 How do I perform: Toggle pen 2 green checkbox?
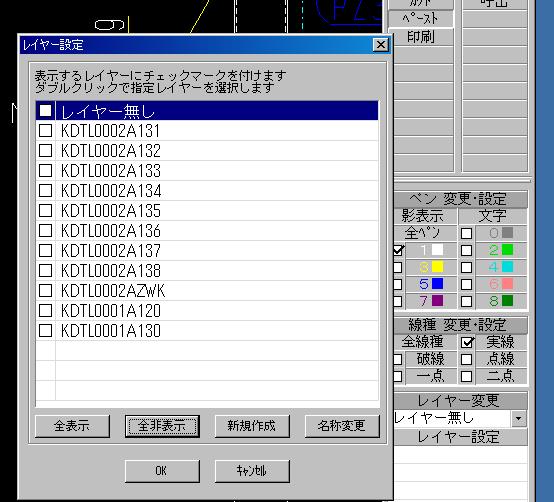(466, 250)
